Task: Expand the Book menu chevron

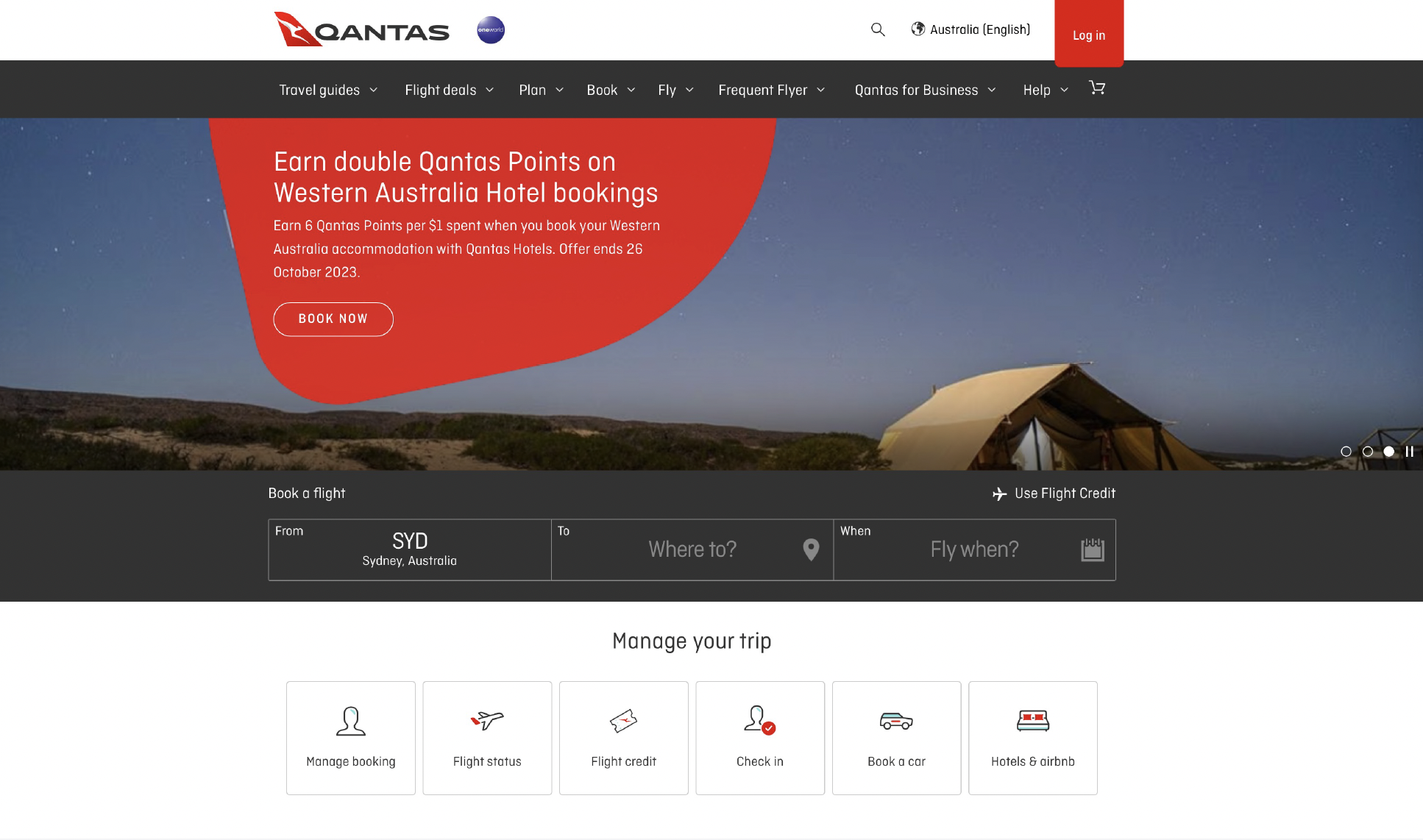Action: point(631,90)
